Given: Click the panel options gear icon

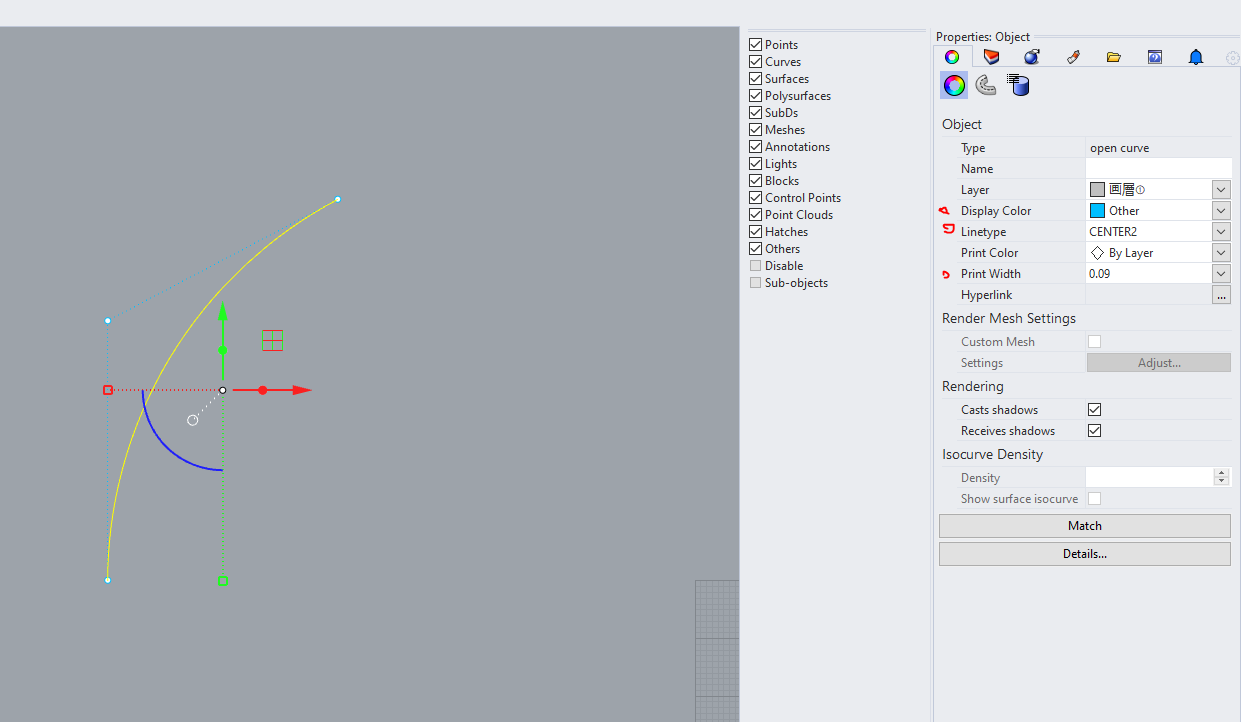Looking at the screenshot, I should click(x=1232, y=58).
